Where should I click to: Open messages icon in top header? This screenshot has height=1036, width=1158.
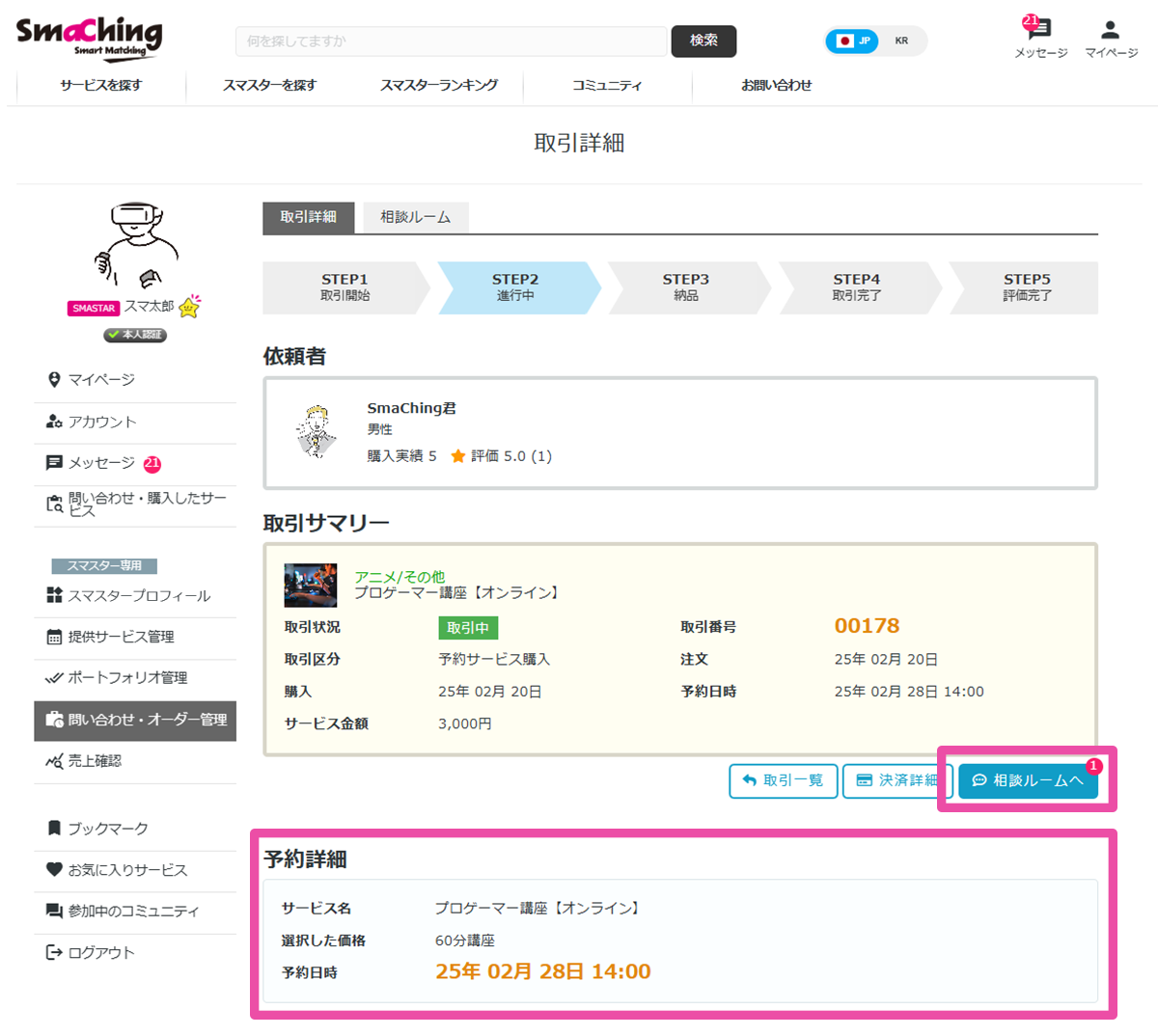tap(1040, 32)
